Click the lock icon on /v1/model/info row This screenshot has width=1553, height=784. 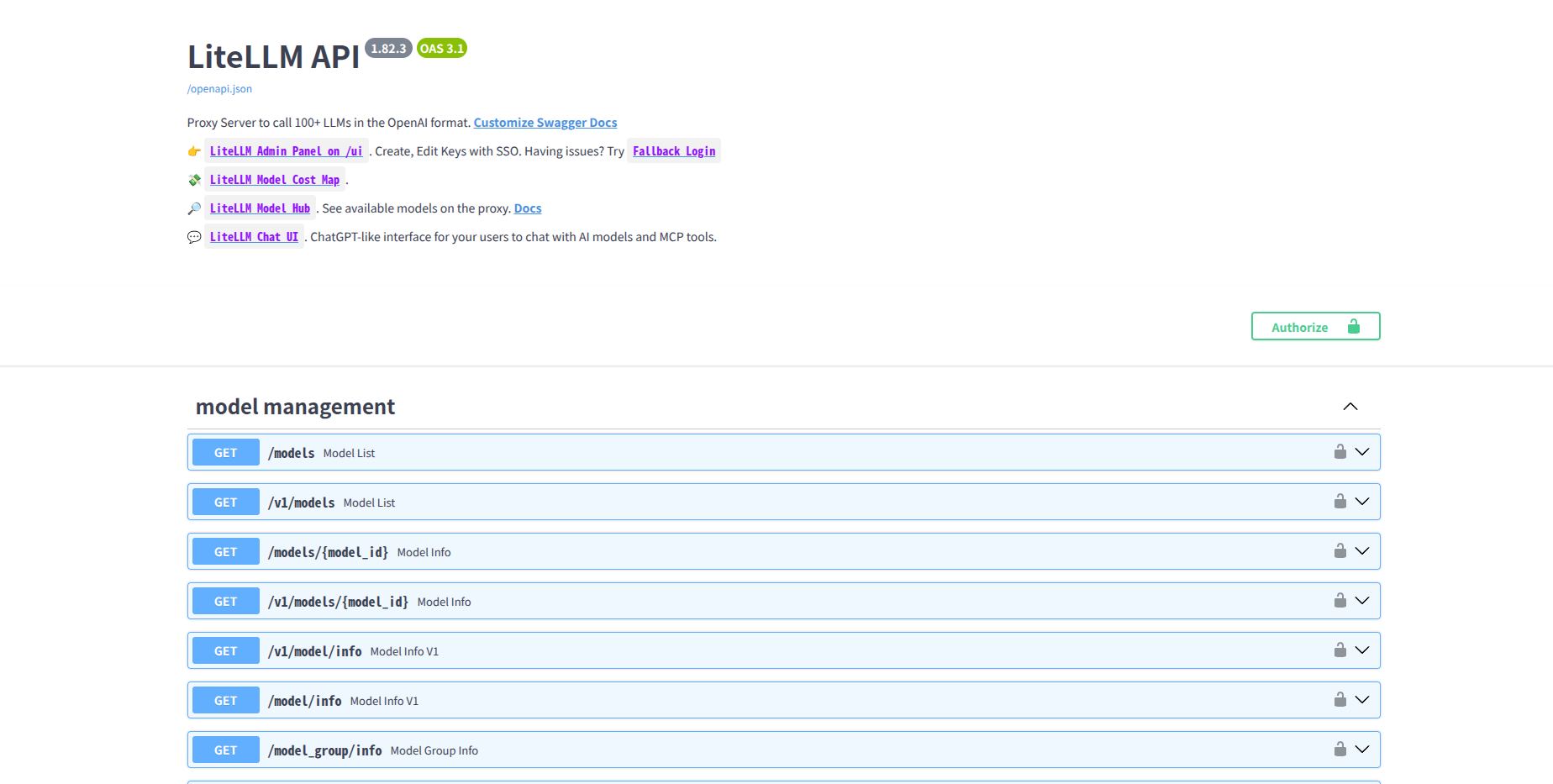tap(1340, 650)
